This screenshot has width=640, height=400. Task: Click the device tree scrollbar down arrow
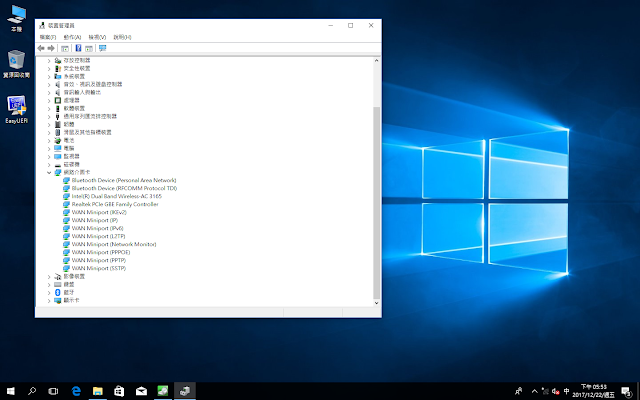376,303
